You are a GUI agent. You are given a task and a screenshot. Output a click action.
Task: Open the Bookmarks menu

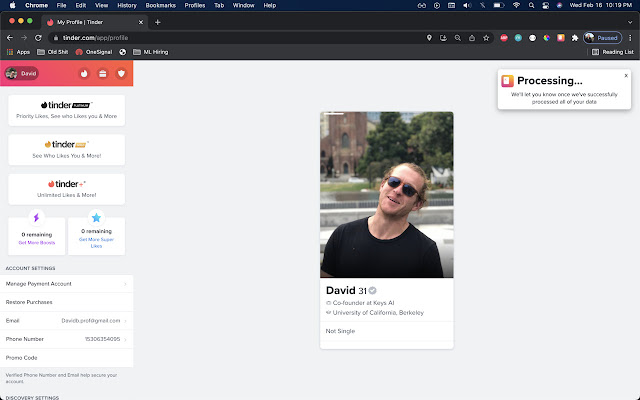[160, 5]
